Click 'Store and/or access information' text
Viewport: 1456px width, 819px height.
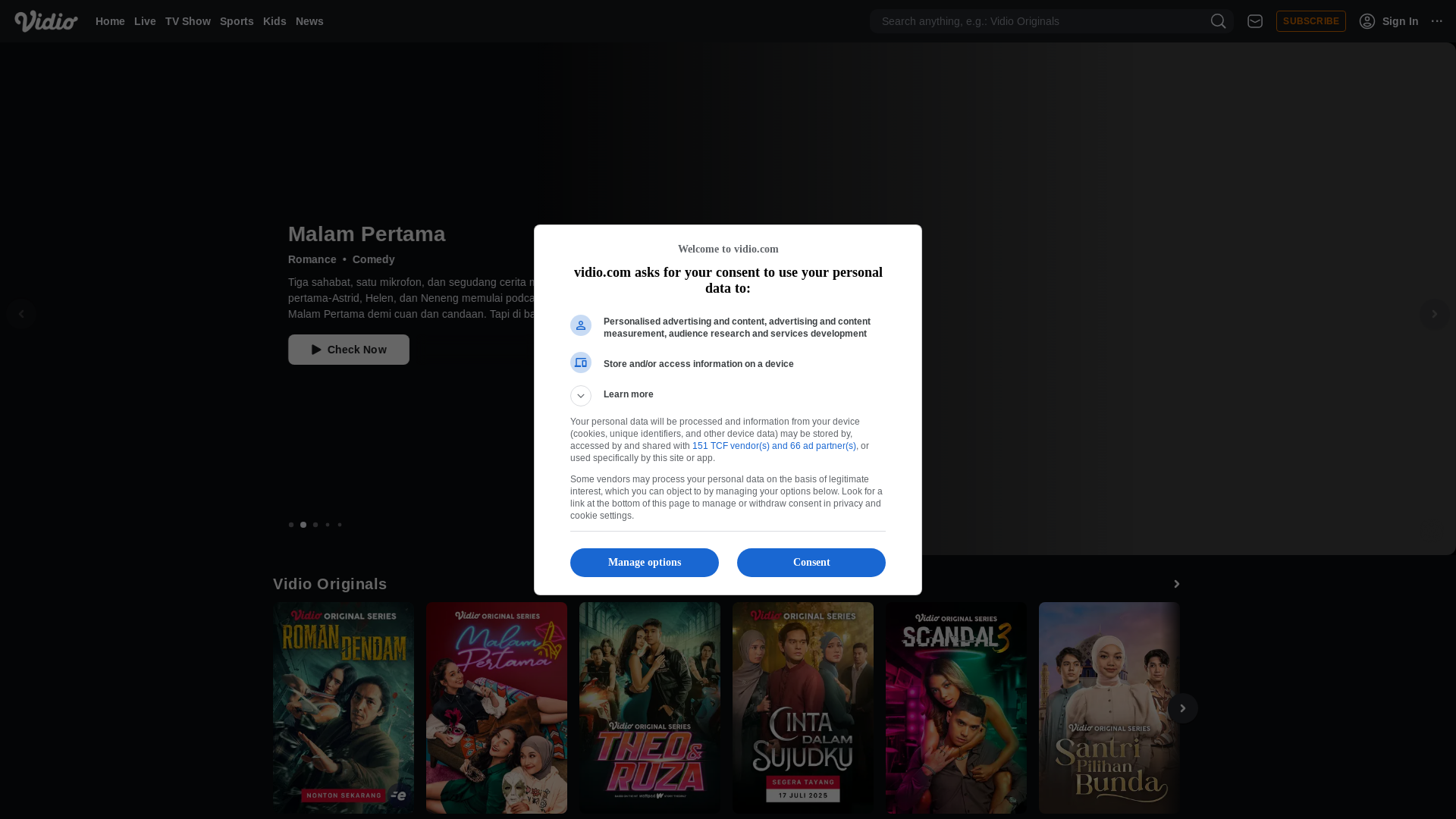pyautogui.click(x=698, y=364)
